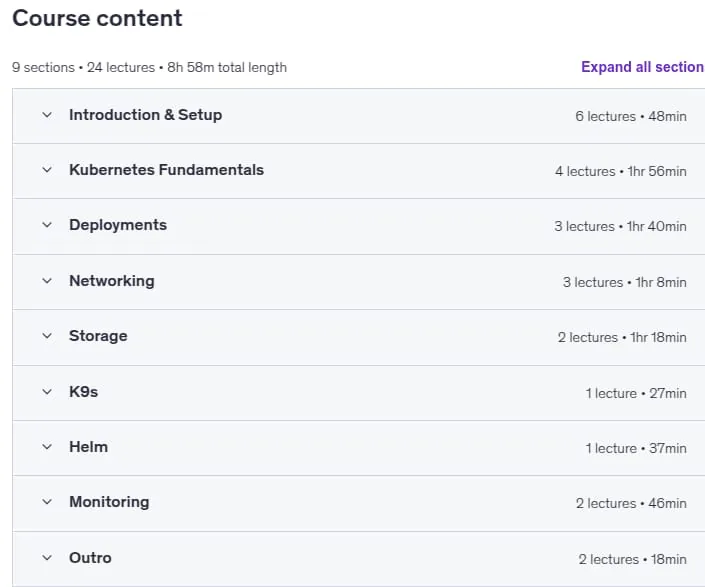Select the Helm section heading
Screen dimensions: 705x587
point(88,447)
